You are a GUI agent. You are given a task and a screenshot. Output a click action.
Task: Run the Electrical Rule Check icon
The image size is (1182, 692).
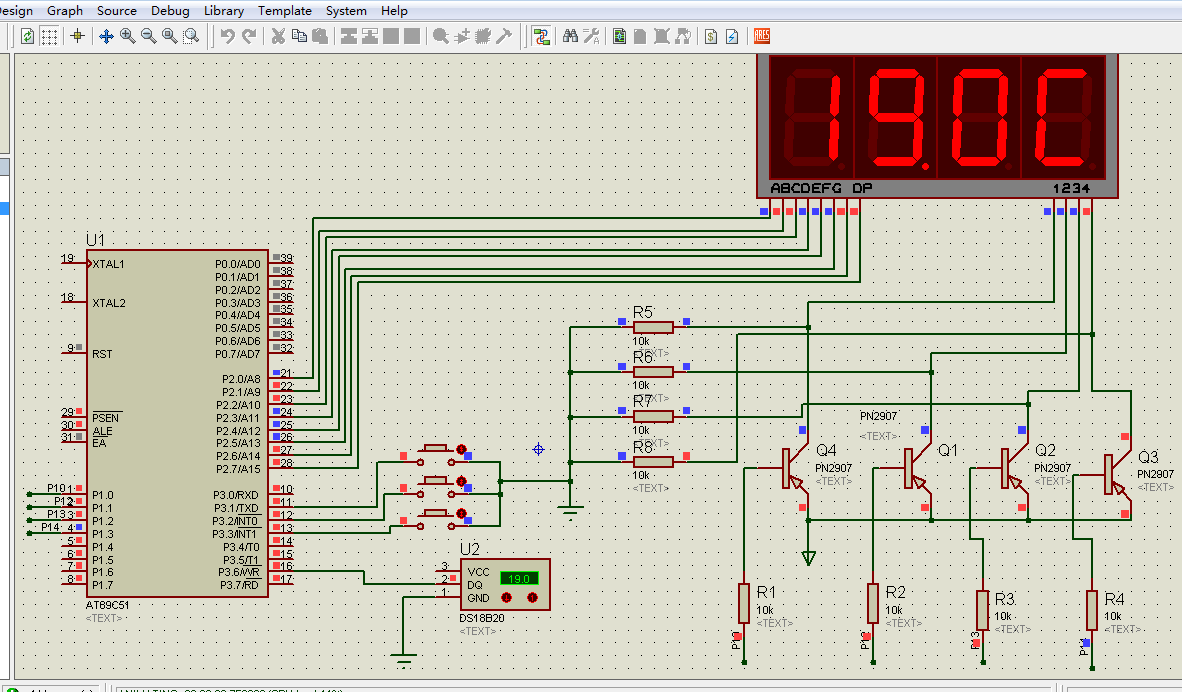pos(732,36)
